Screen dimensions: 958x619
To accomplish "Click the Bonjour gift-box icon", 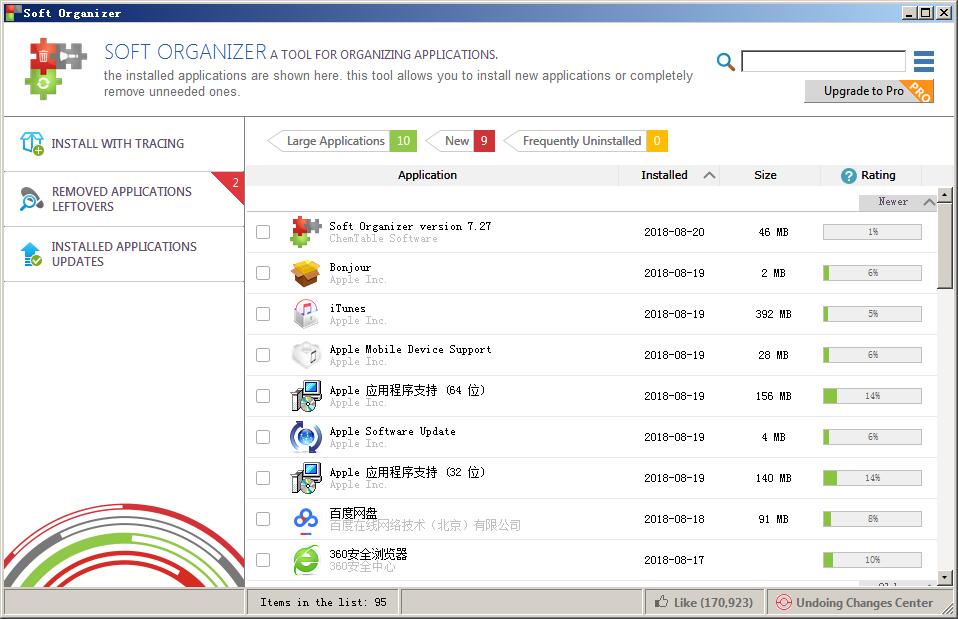I will (x=306, y=271).
